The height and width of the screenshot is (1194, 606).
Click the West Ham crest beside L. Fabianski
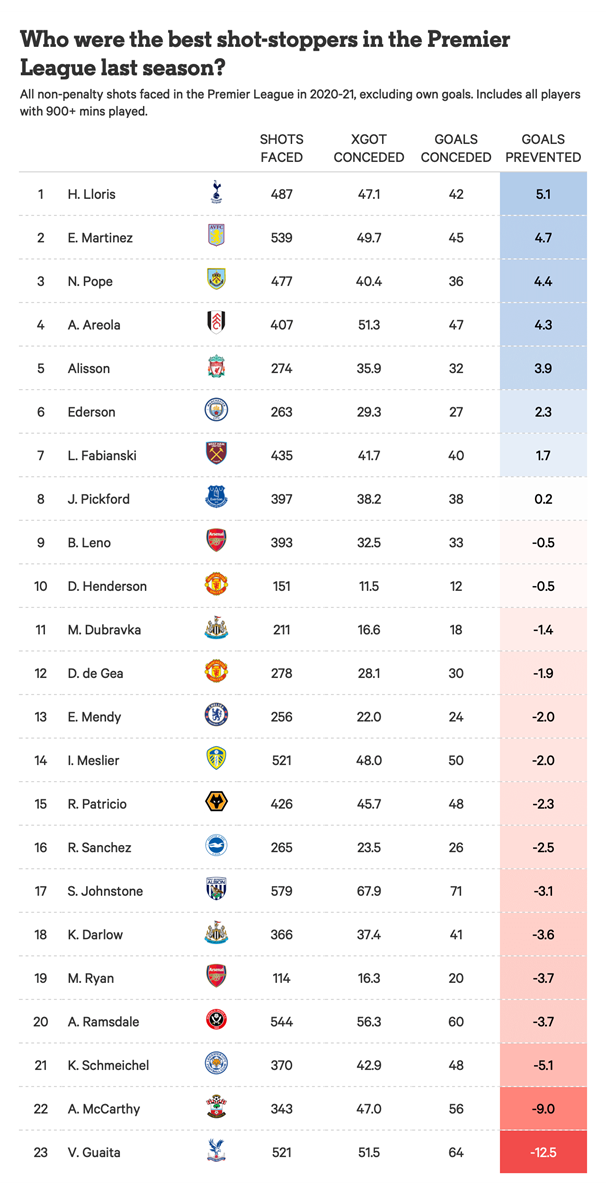click(x=216, y=455)
